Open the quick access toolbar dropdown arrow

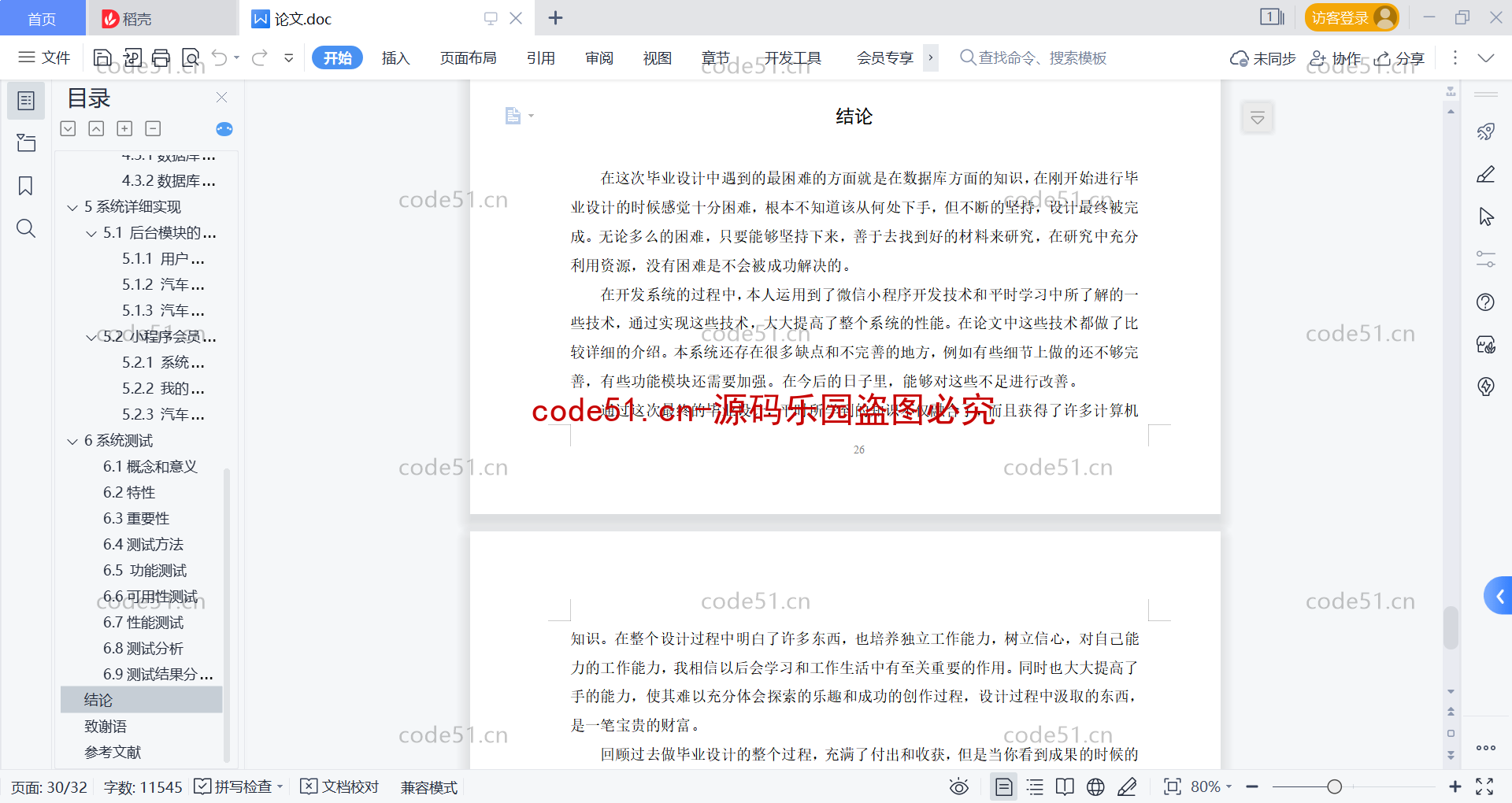coord(289,57)
